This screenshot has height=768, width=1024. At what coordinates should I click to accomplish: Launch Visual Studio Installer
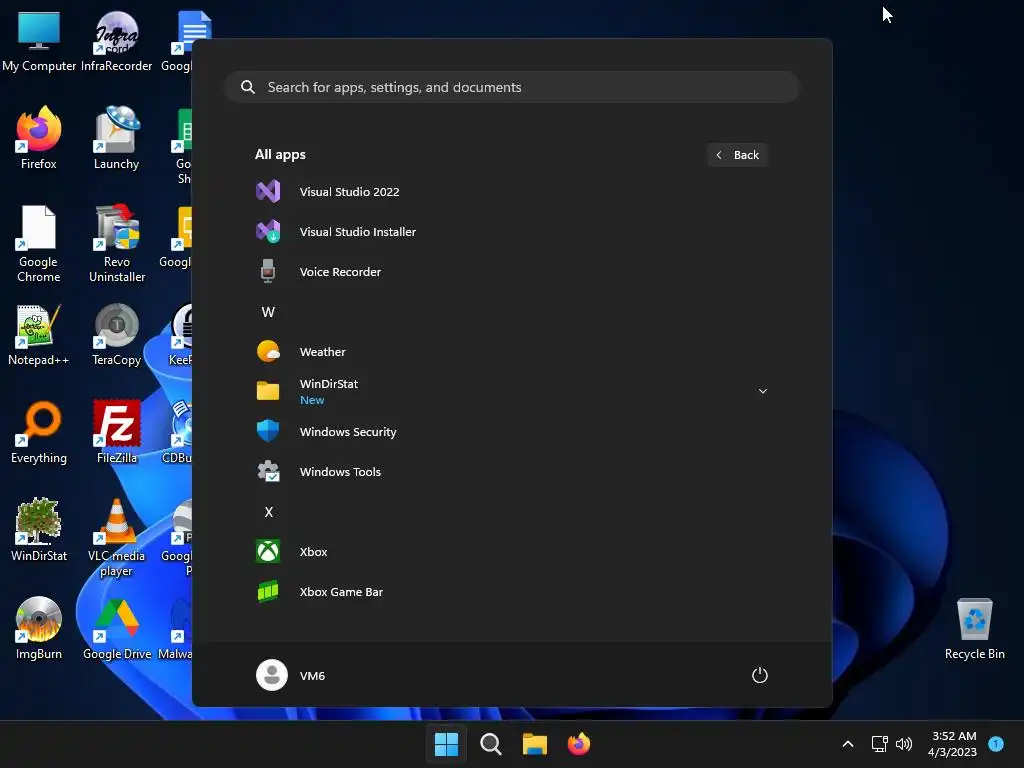pos(511,232)
